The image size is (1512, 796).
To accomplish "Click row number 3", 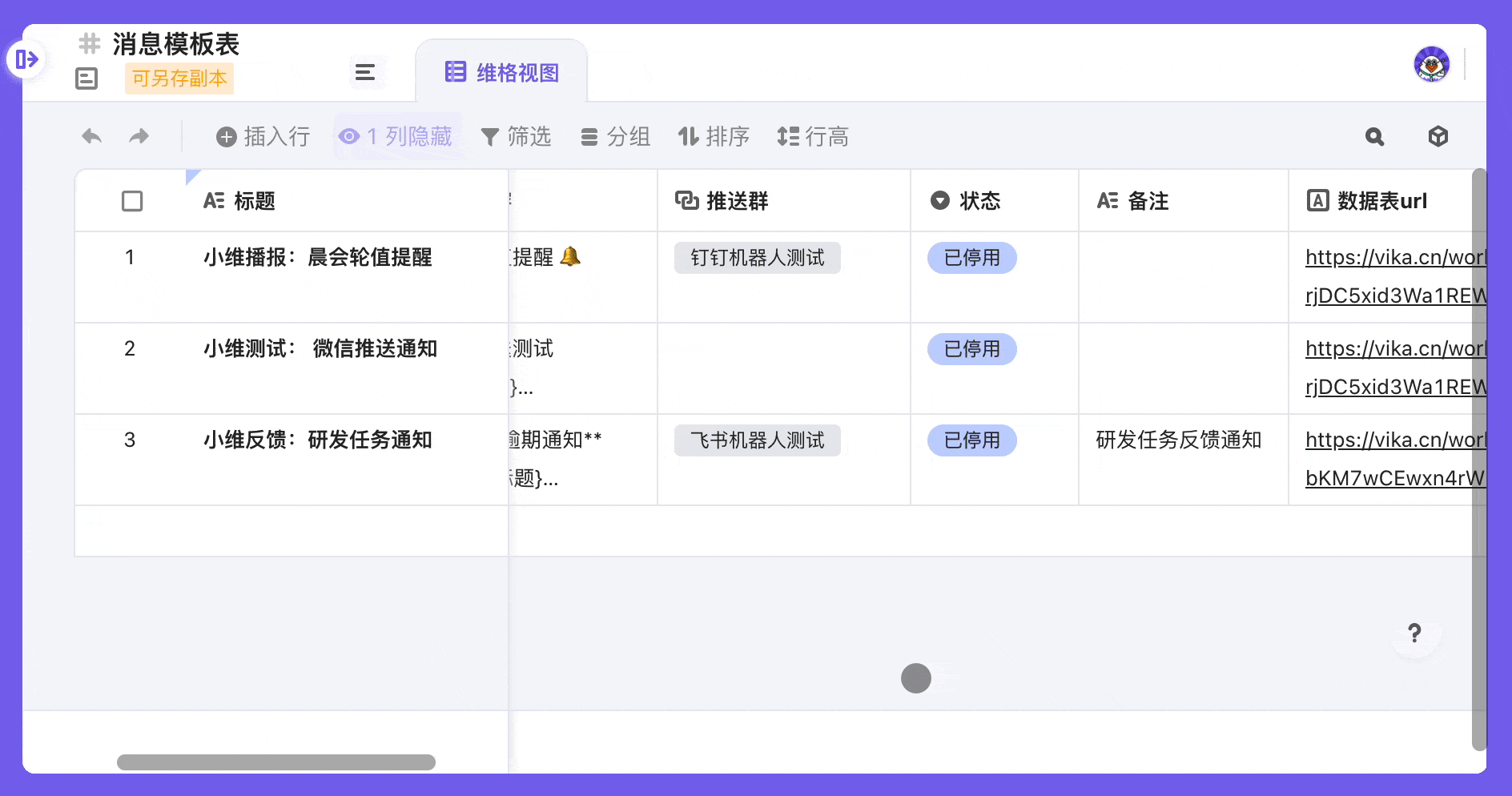I will coord(130,440).
